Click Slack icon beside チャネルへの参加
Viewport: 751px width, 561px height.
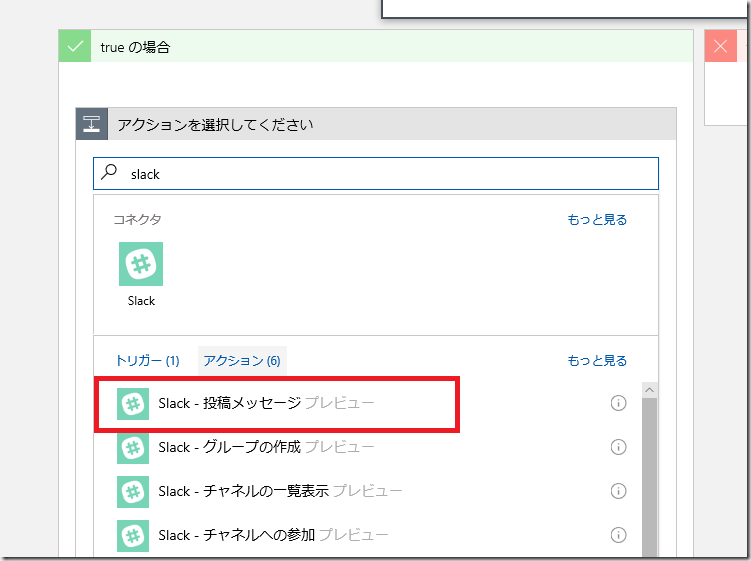(133, 536)
